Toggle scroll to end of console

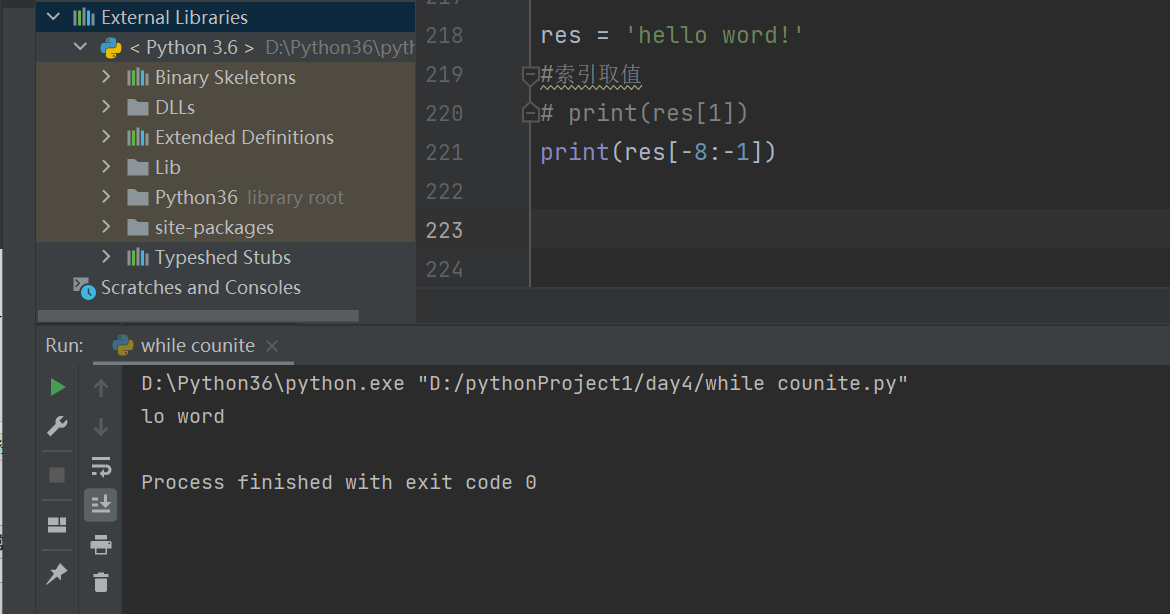click(x=101, y=505)
